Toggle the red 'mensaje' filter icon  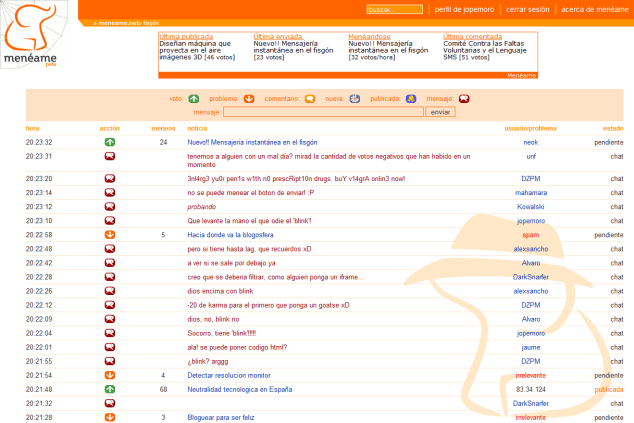pyautogui.click(x=464, y=99)
